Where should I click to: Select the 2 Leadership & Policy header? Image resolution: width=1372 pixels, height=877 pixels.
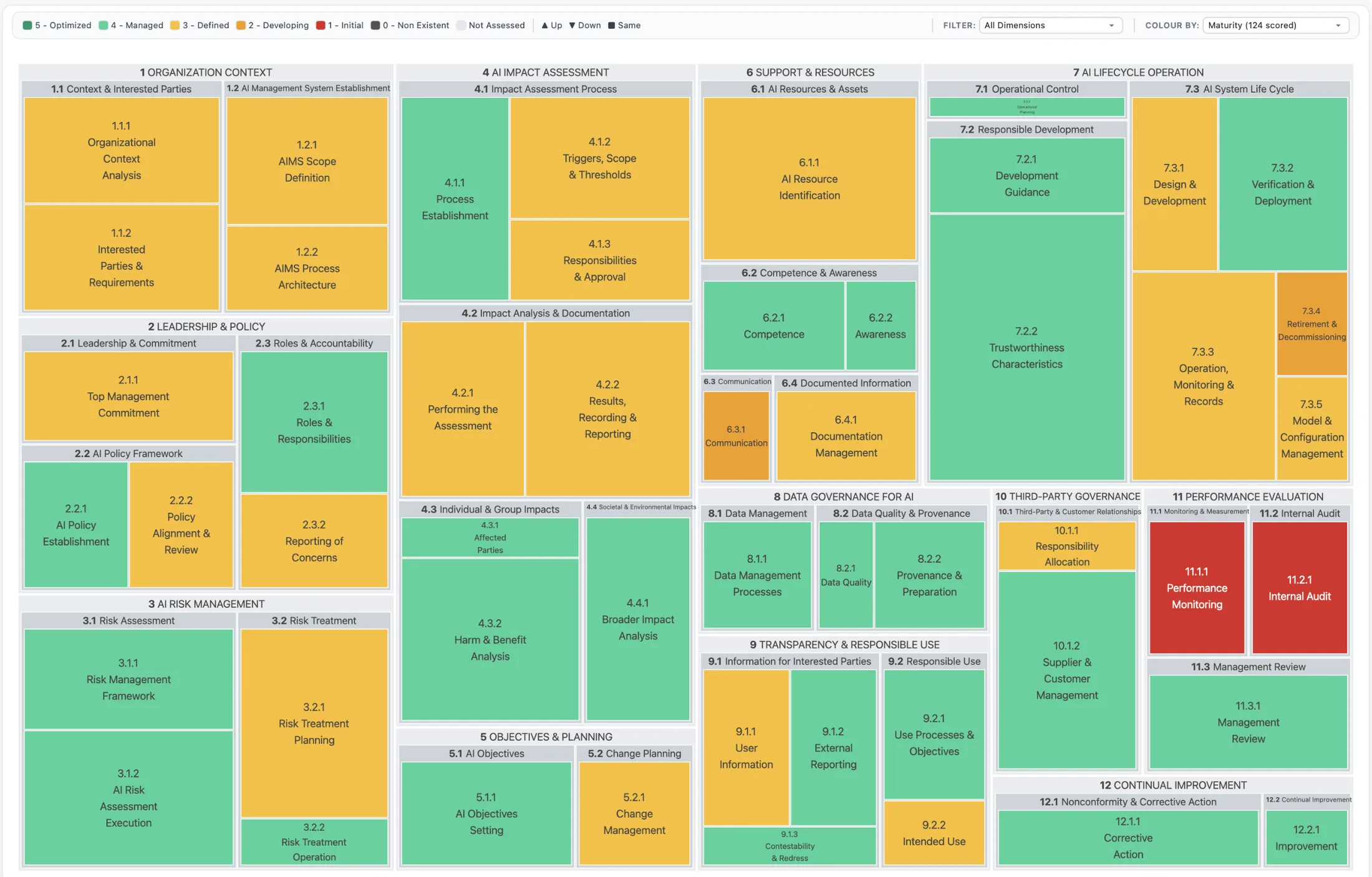tap(206, 327)
